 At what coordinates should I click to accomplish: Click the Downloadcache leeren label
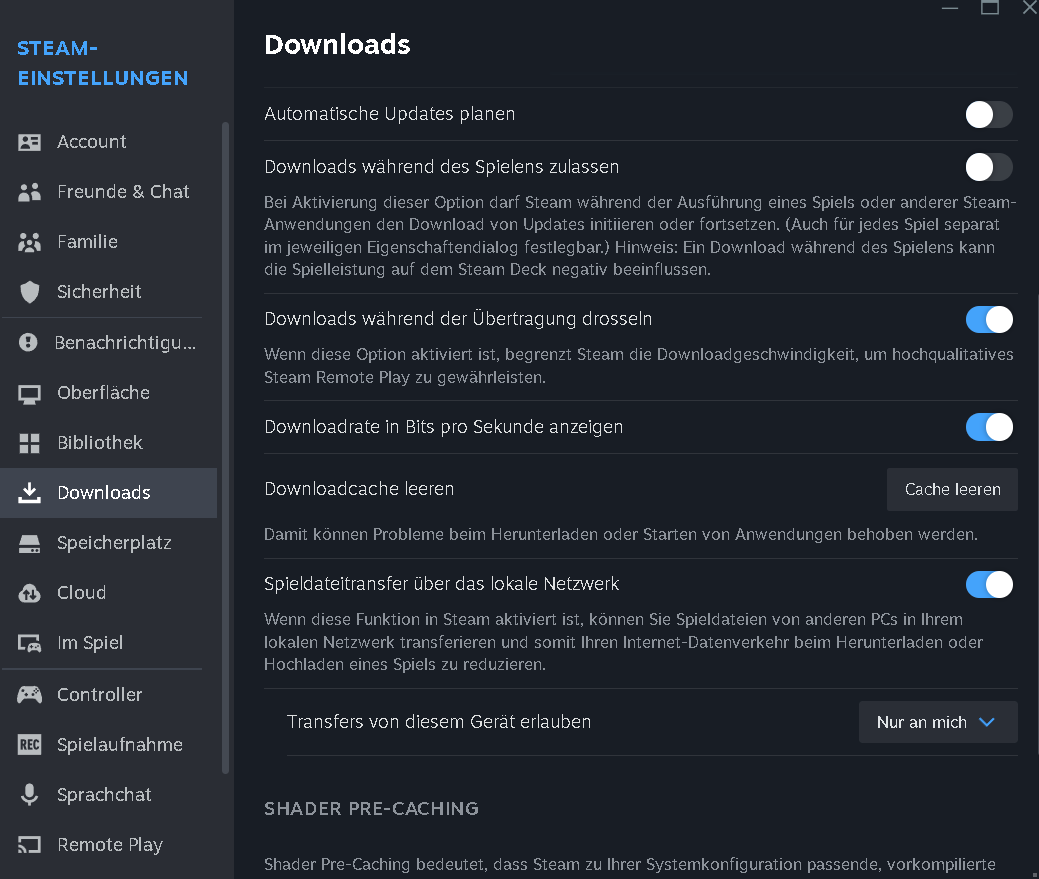pos(359,489)
